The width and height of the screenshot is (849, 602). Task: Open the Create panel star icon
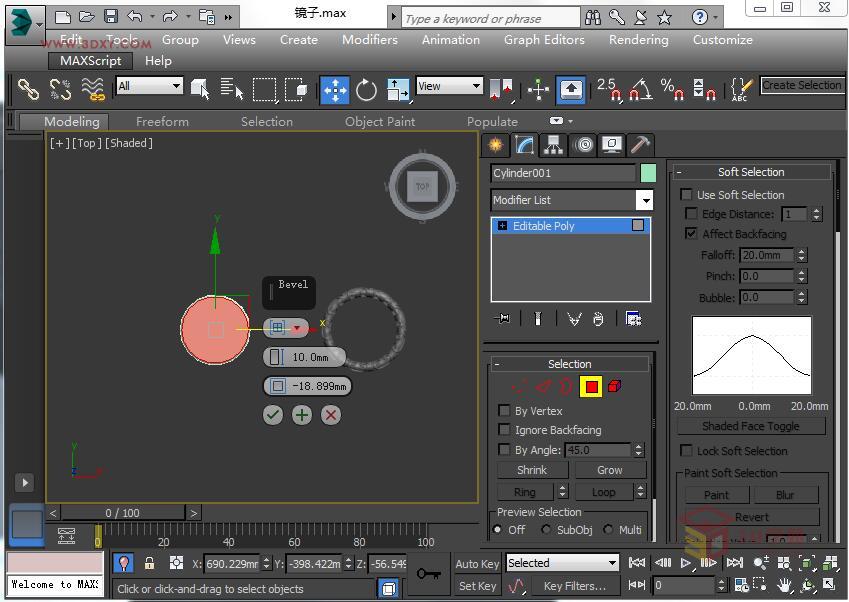[494, 145]
